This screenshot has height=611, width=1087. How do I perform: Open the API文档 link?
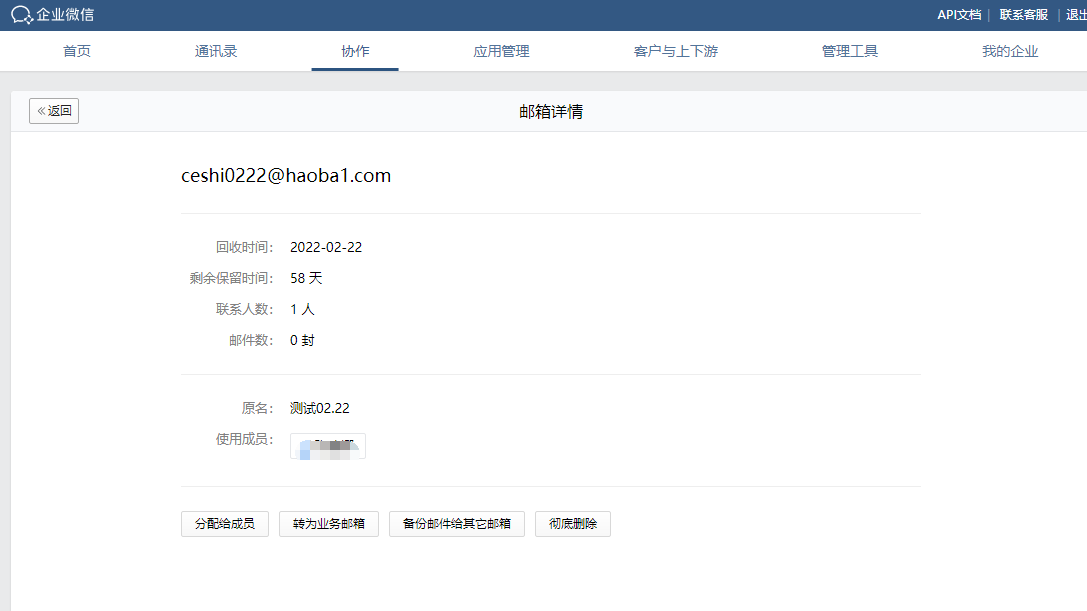958,15
